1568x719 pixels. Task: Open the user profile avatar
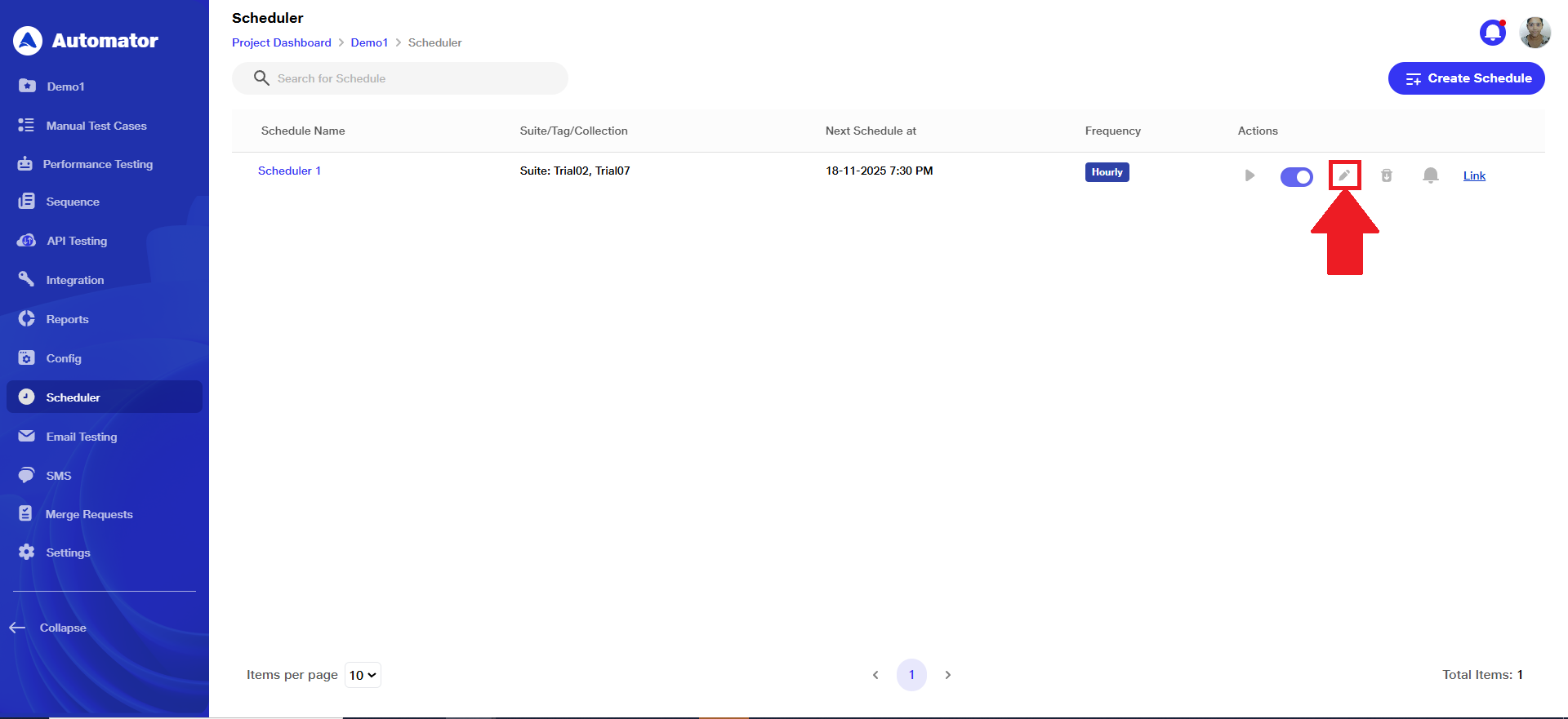pos(1535,33)
